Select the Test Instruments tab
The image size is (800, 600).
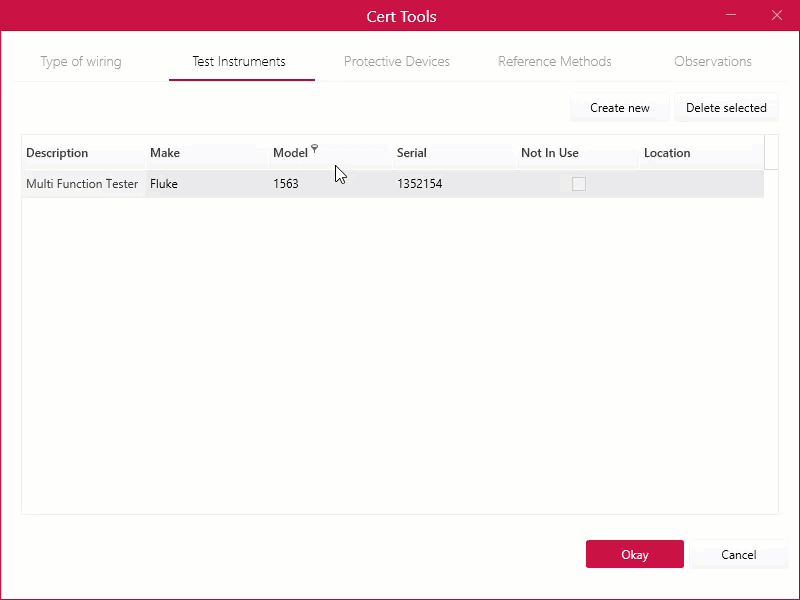[x=241, y=61]
